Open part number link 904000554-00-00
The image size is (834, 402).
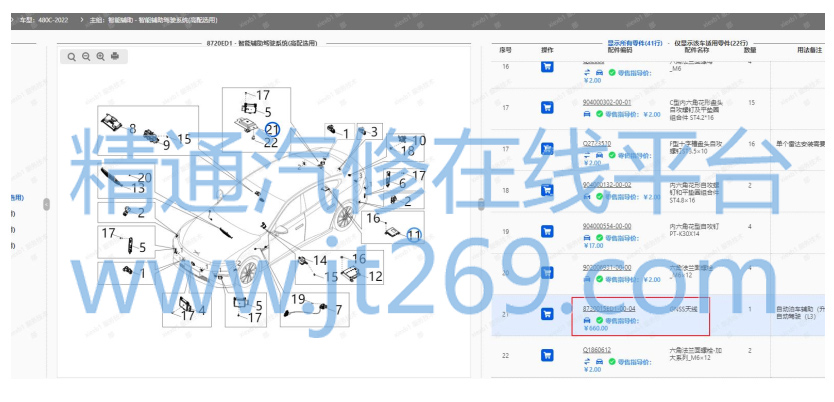click(x=607, y=226)
